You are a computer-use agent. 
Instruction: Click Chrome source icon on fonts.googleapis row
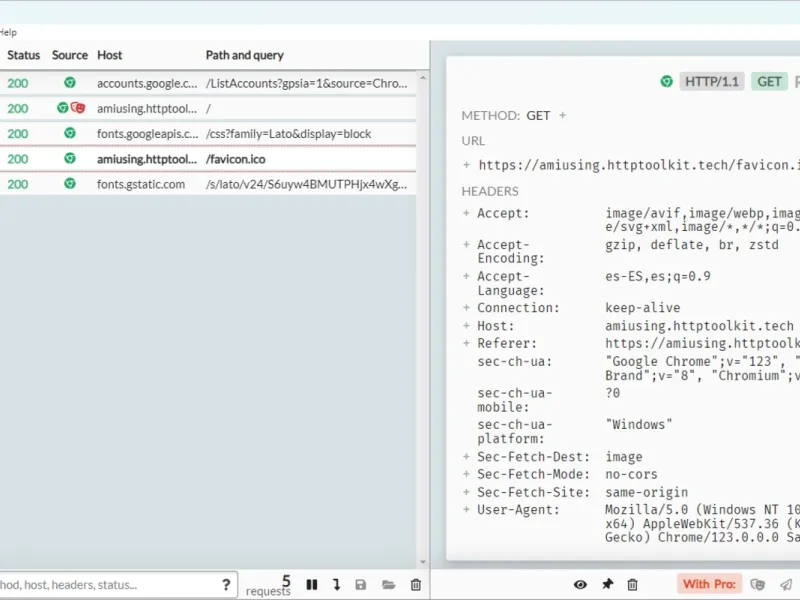70,133
